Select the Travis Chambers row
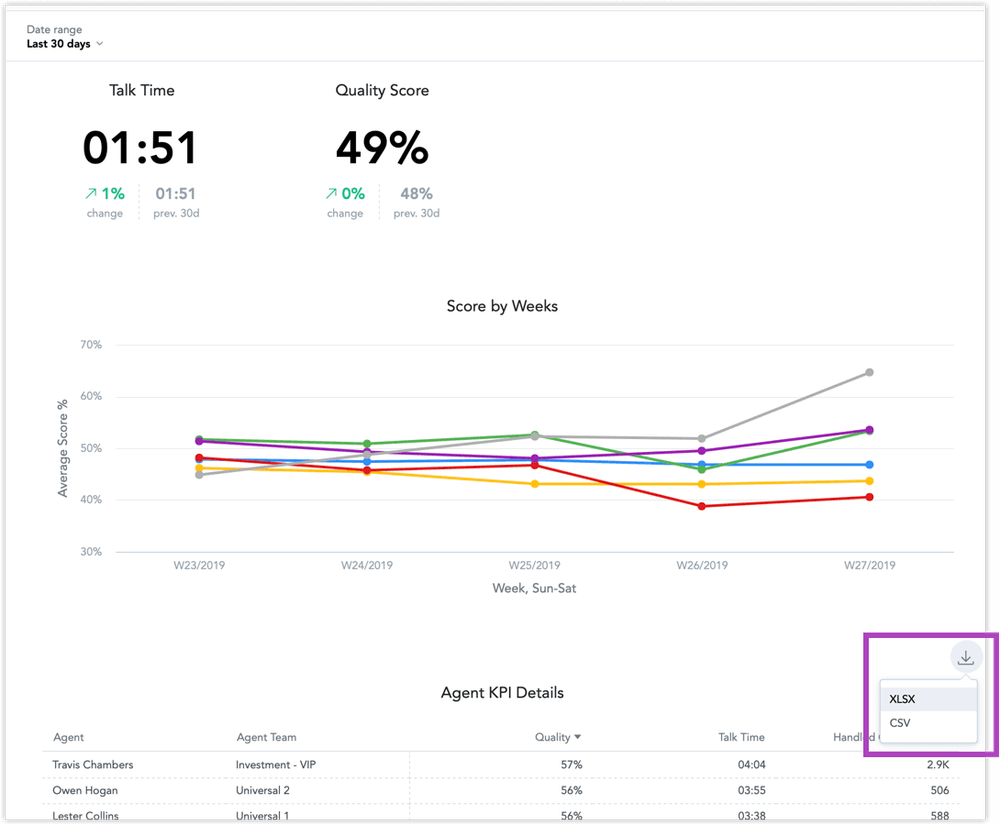The image size is (1000, 825). [x=91, y=763]
